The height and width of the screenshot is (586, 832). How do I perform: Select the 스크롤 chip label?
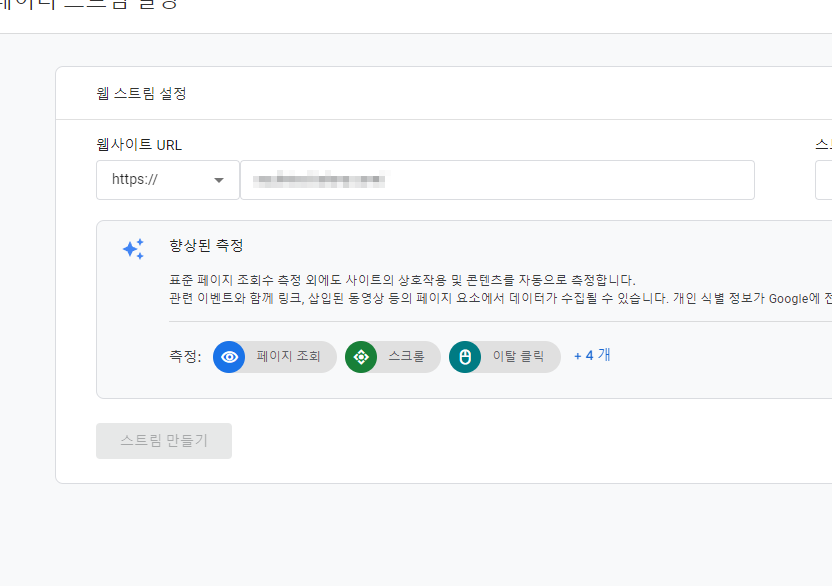[406, 356]
